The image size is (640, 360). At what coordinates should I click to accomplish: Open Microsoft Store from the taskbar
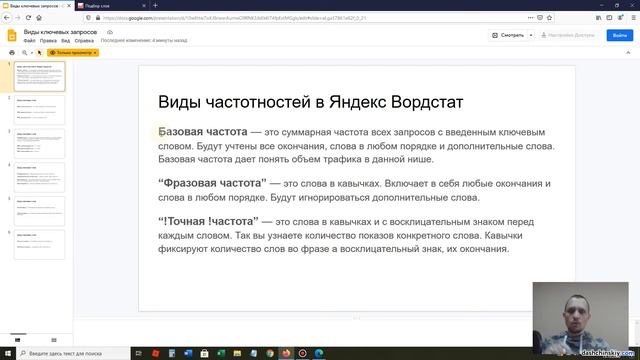[204, 353]
